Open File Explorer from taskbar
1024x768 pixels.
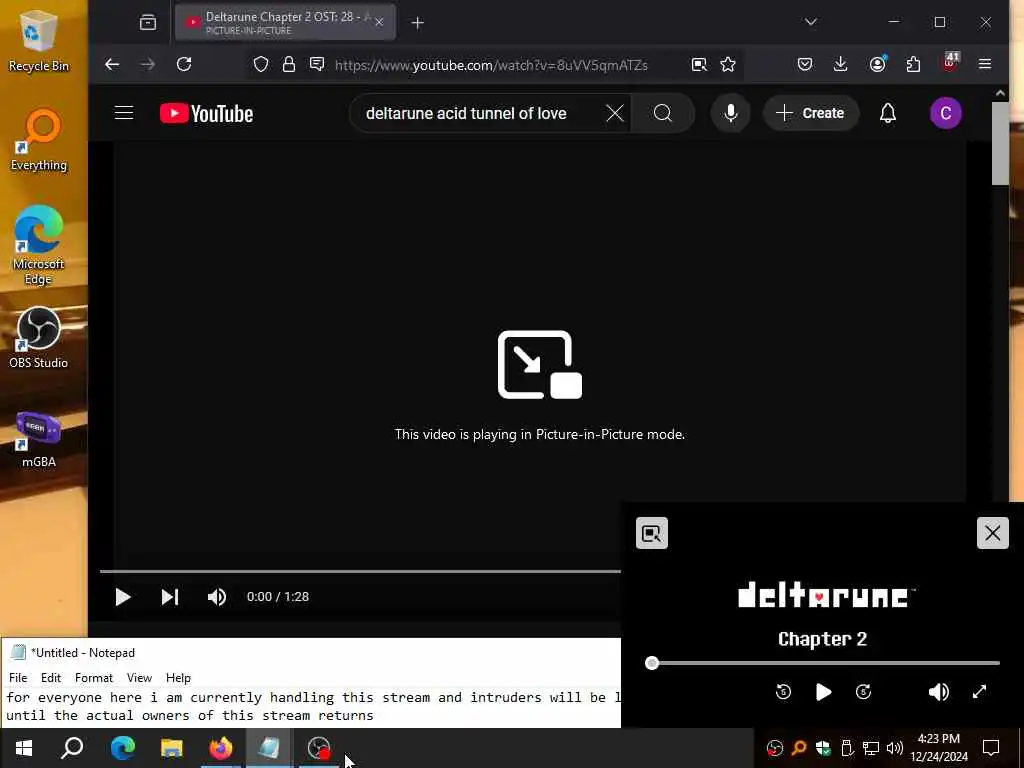point(172,748)
